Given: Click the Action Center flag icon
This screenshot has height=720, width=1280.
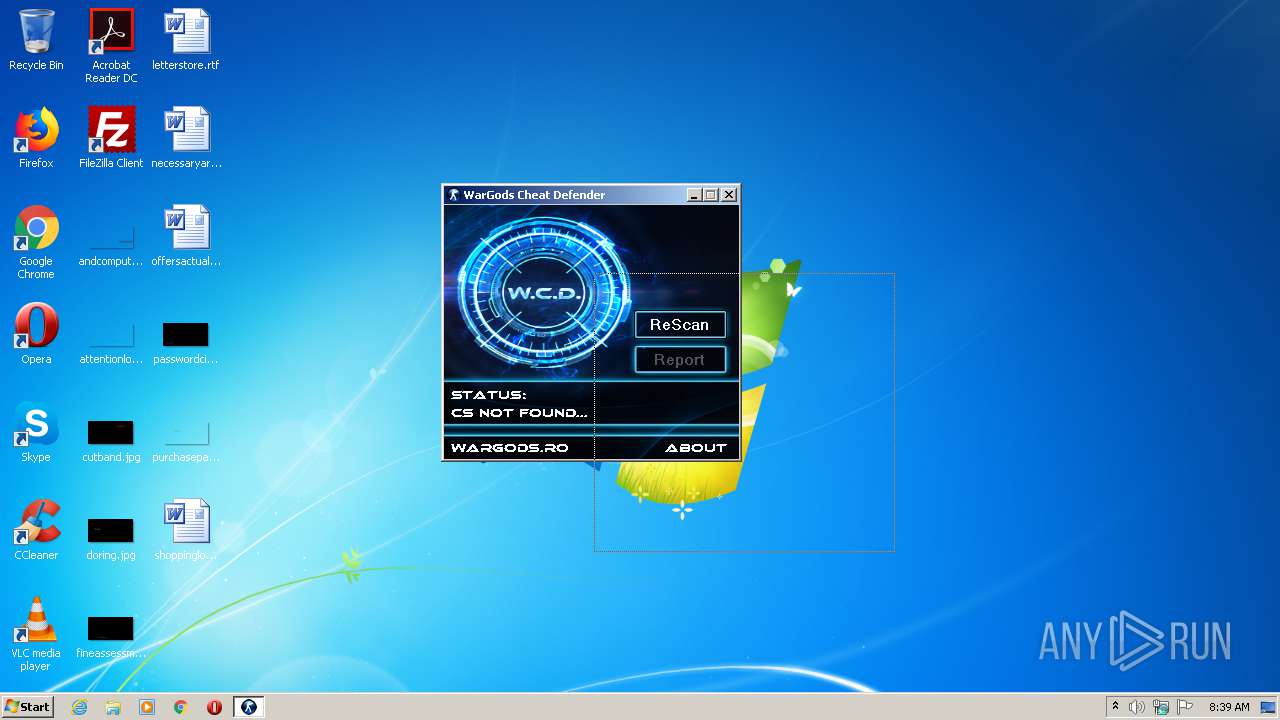Looking at the screenshot, I should tap(1185, 707).
